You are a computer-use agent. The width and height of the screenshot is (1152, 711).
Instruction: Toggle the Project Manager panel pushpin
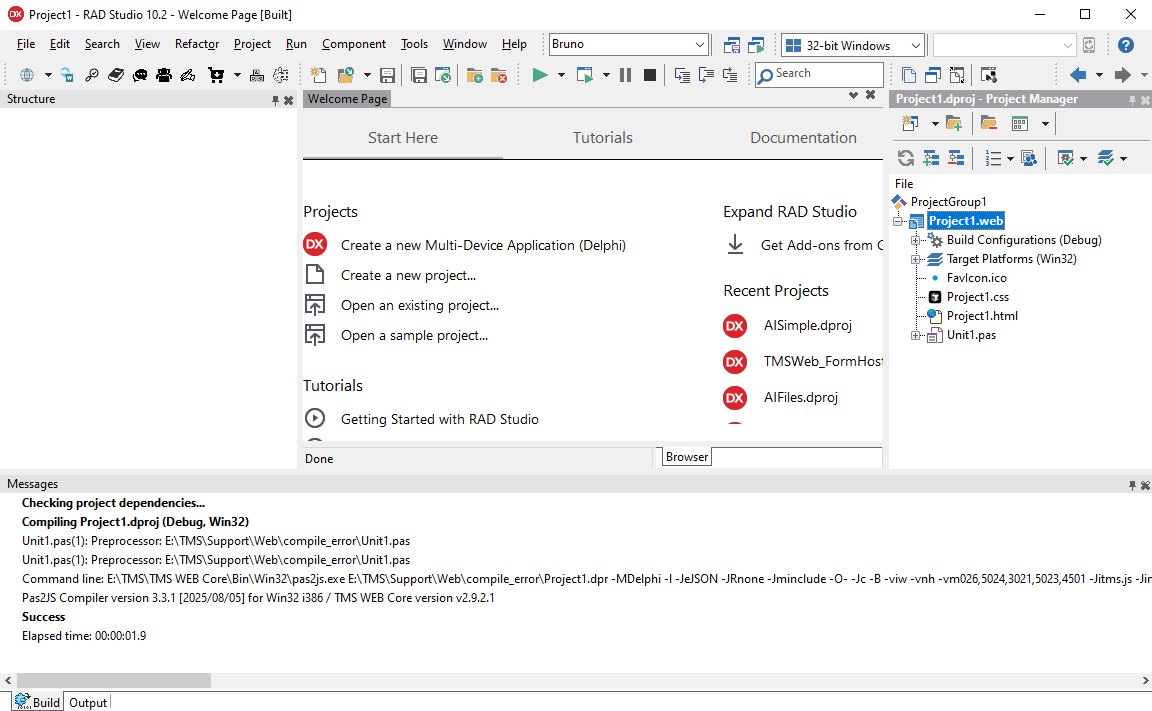[x=1132, y=100]
